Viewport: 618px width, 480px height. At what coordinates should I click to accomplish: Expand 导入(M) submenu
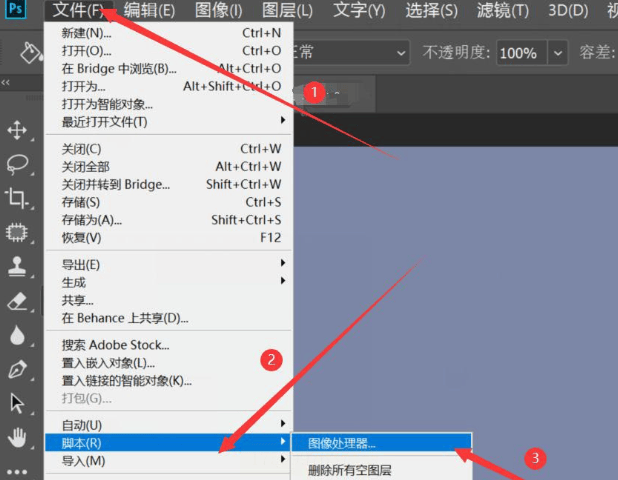point(169,461)
